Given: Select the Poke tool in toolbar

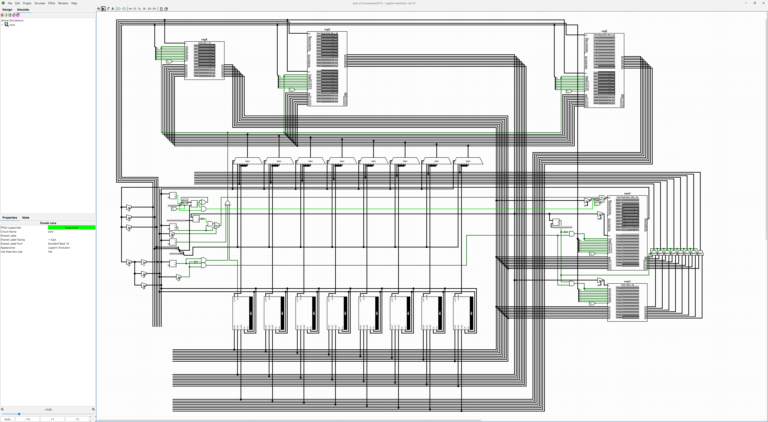Looking at the screenshot, I should point(98,8).
